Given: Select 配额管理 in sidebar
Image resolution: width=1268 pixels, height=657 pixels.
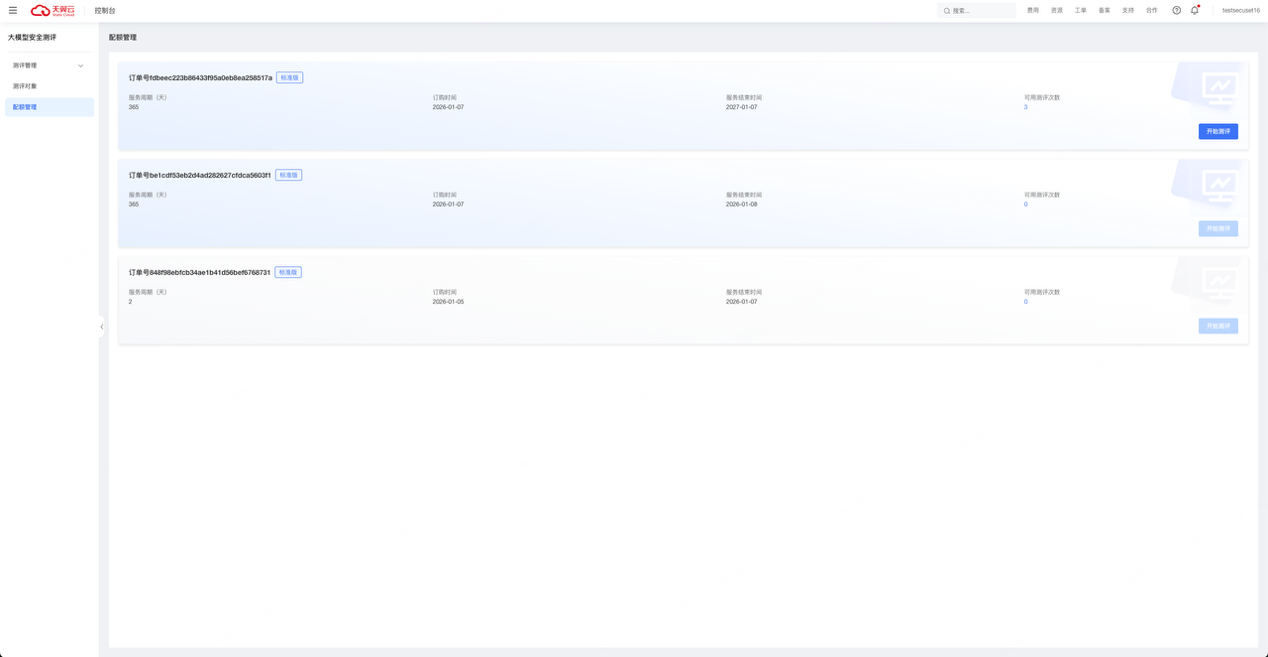Looking at the screenshot, I should tap(49, 107).
